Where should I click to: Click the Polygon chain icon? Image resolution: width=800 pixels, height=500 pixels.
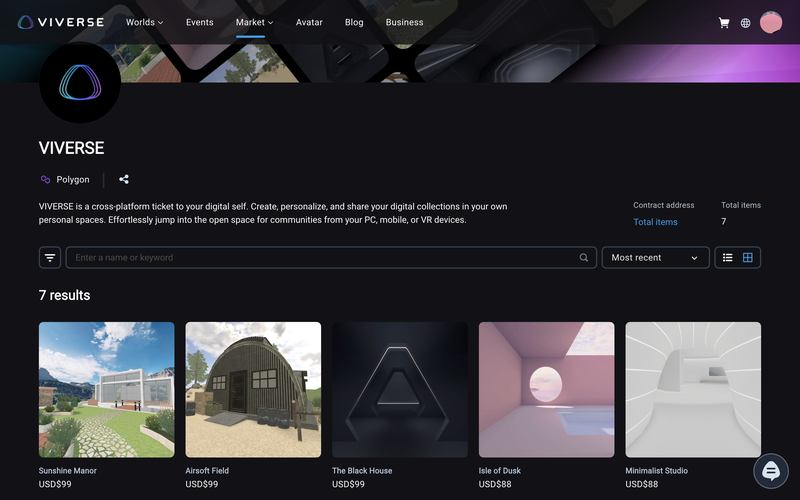(45, 180)
